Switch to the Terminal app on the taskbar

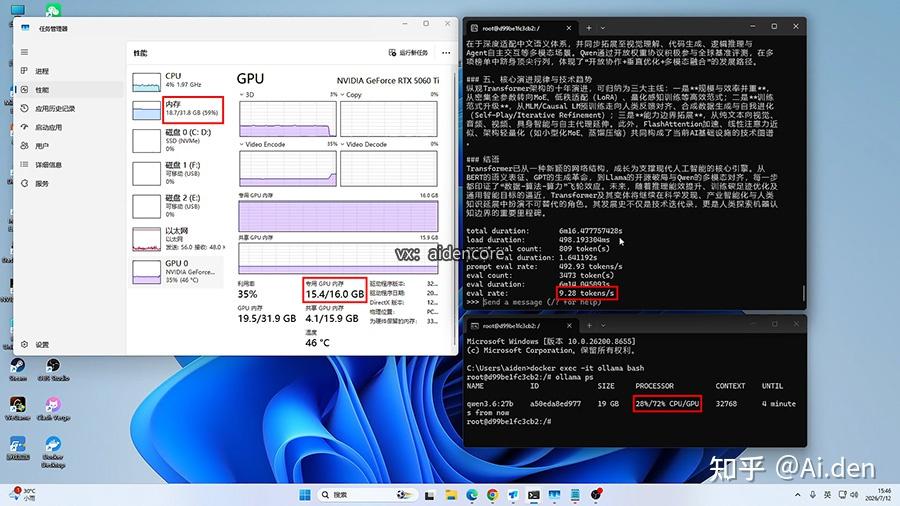534,495
